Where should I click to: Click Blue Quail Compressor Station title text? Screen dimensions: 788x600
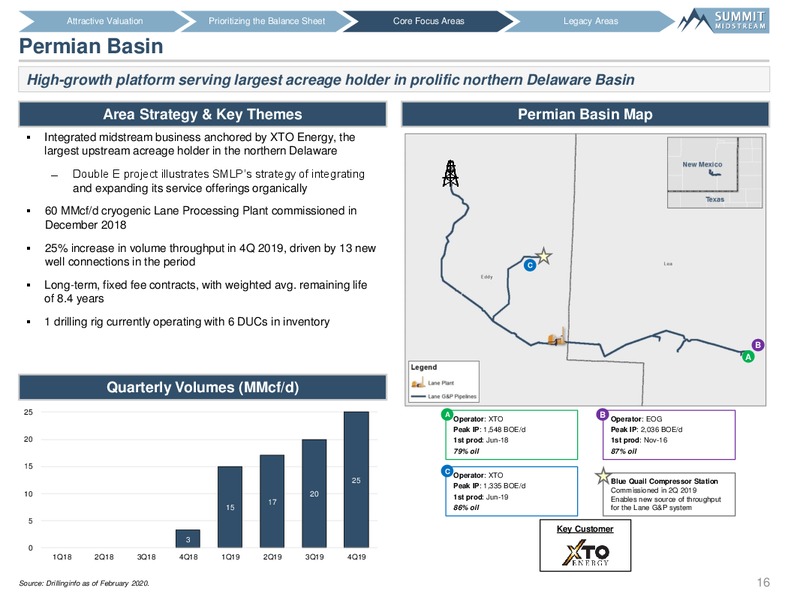[664, 481]
